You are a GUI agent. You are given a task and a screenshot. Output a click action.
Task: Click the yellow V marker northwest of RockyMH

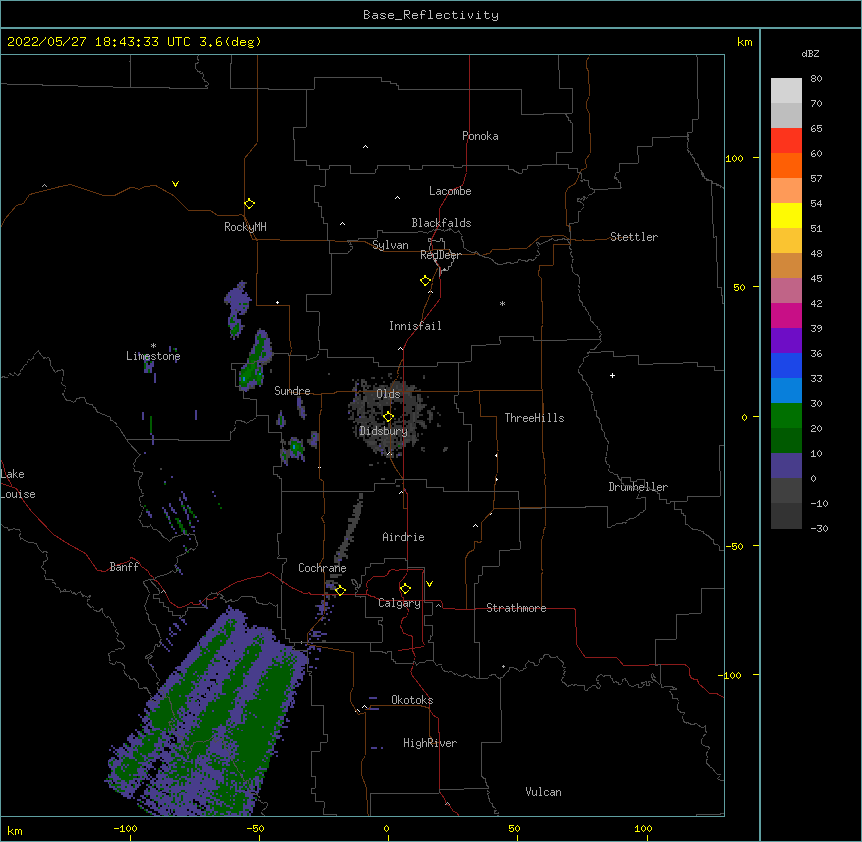175,184
